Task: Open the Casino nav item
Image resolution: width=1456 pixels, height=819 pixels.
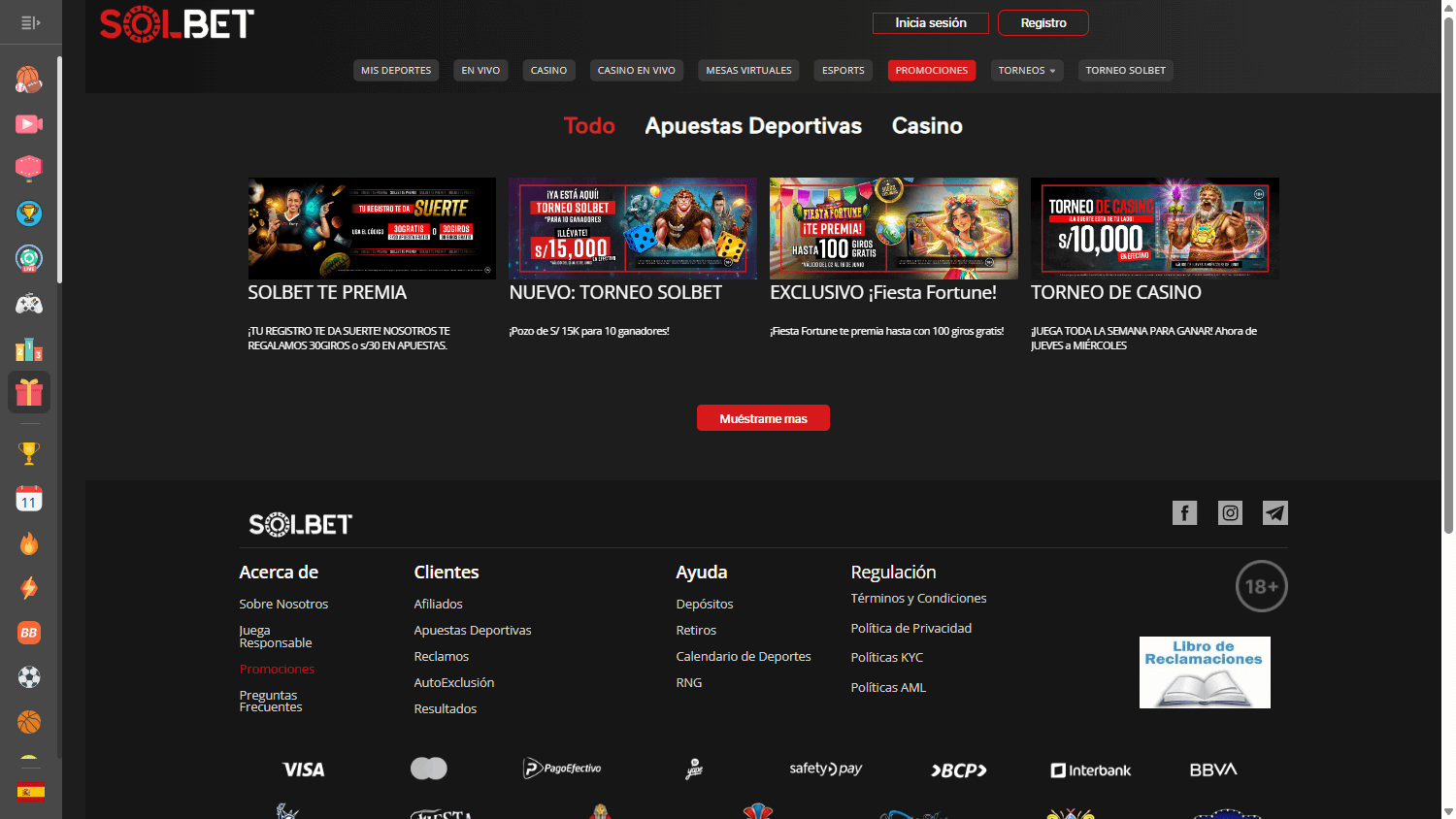Action: (548, 70)
